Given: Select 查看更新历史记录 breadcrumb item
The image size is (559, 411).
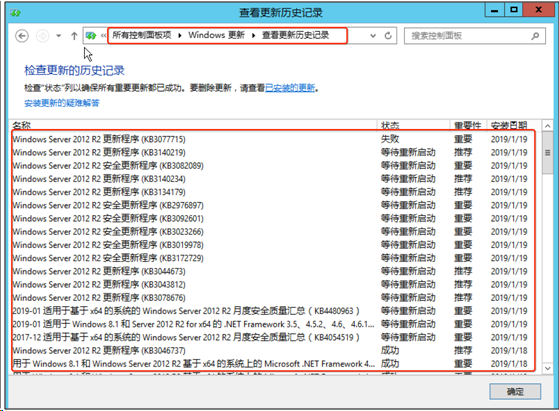Looking at the screenshot, I should (x=296, y=35).
